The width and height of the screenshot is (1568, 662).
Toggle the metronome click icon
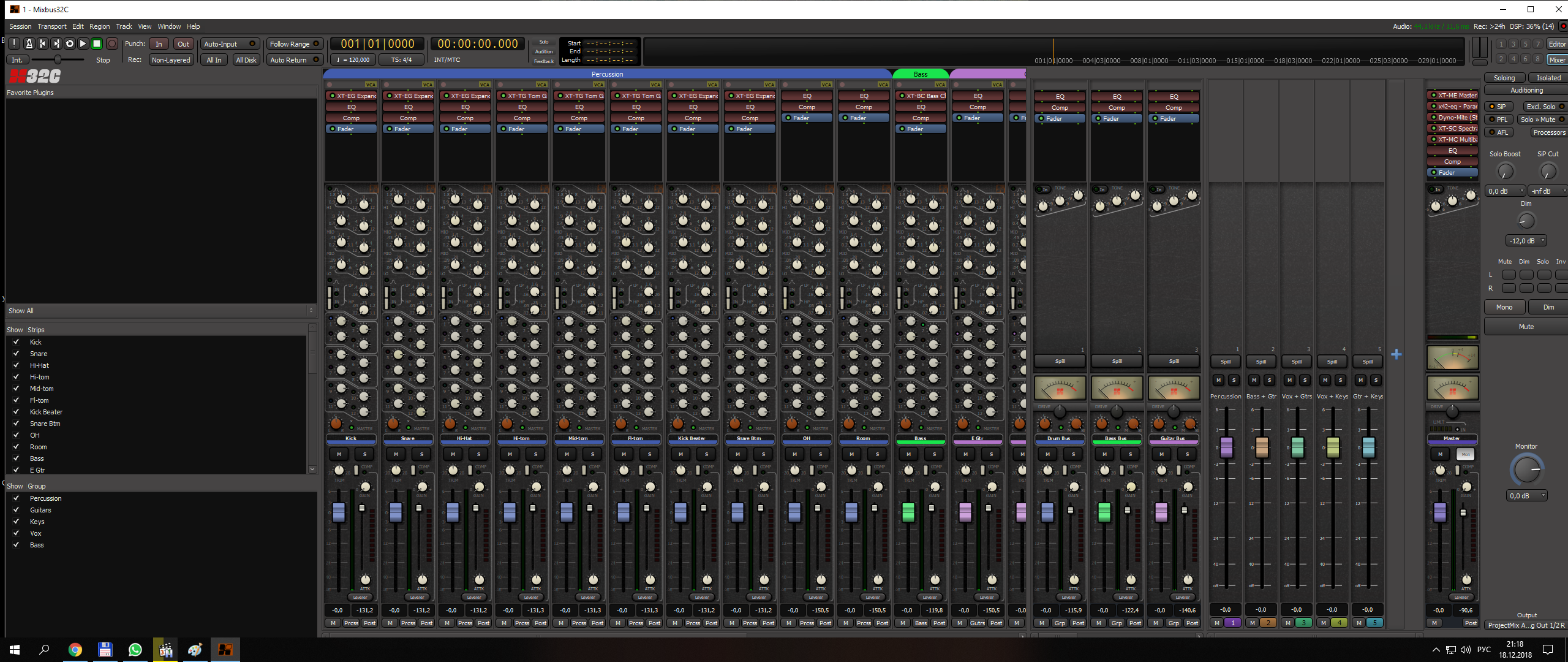(x=29, y=44)
